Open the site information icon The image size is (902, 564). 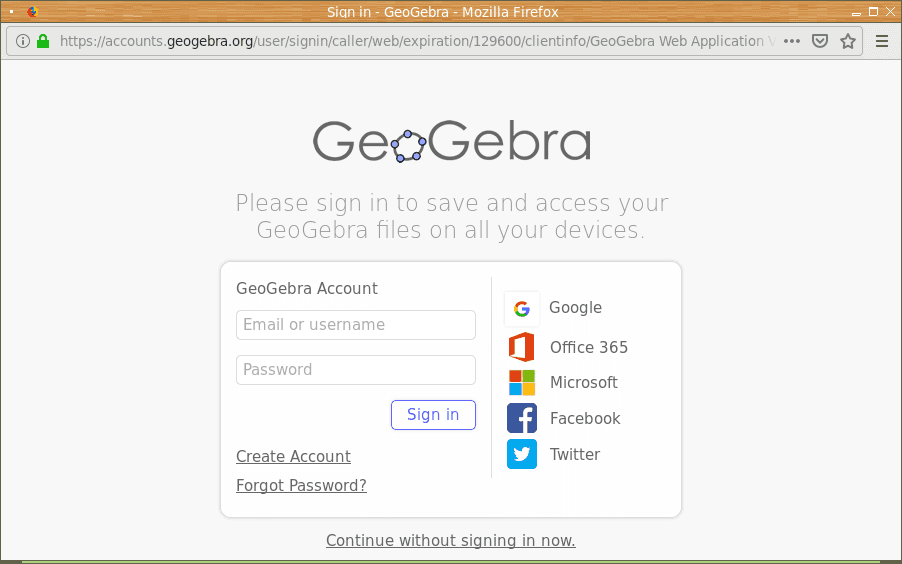tap(23, 41)
